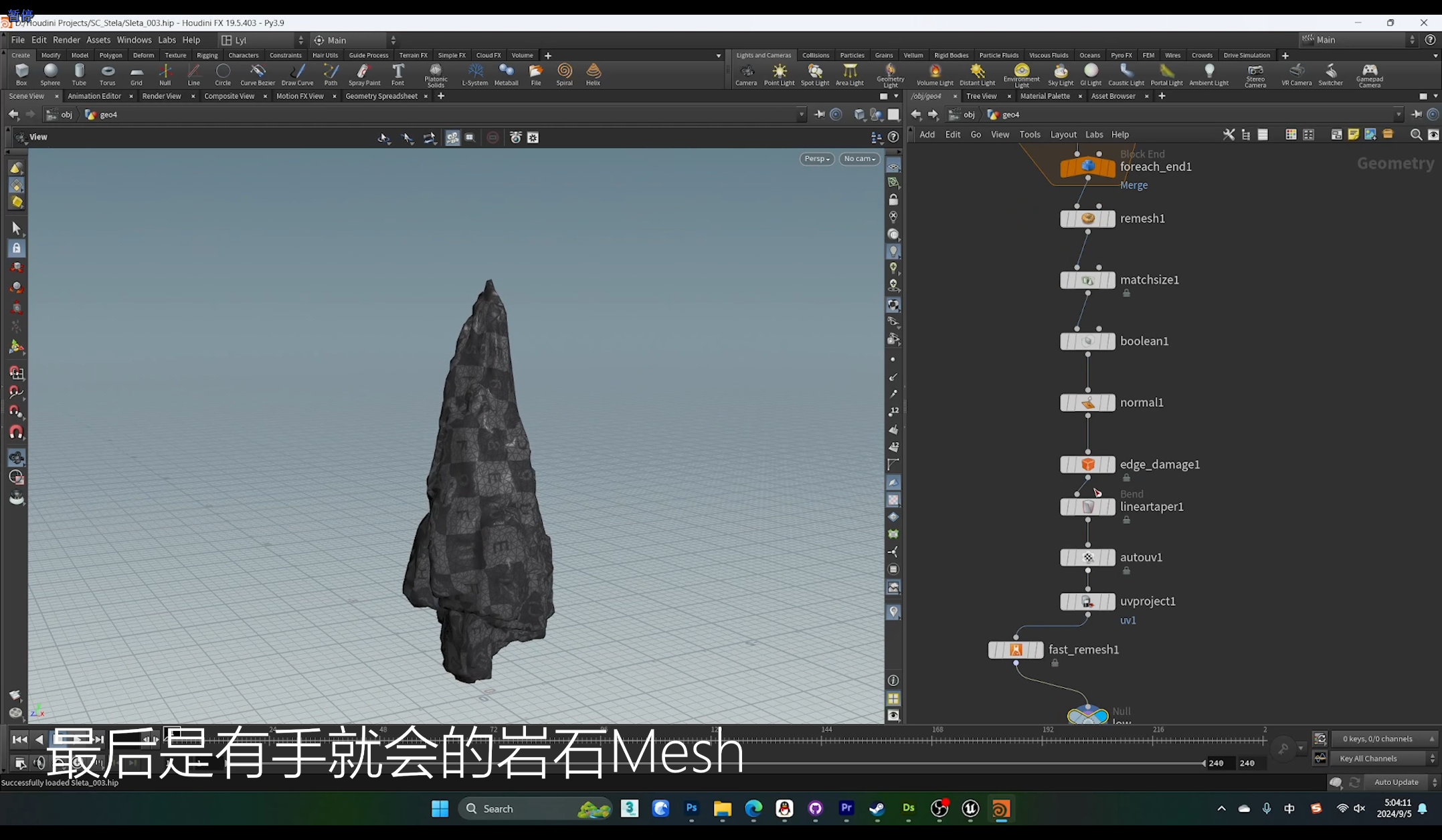The image size is (1442, 840).
Task: Open Unreal Engine from the taskbar
Action: 970,809
